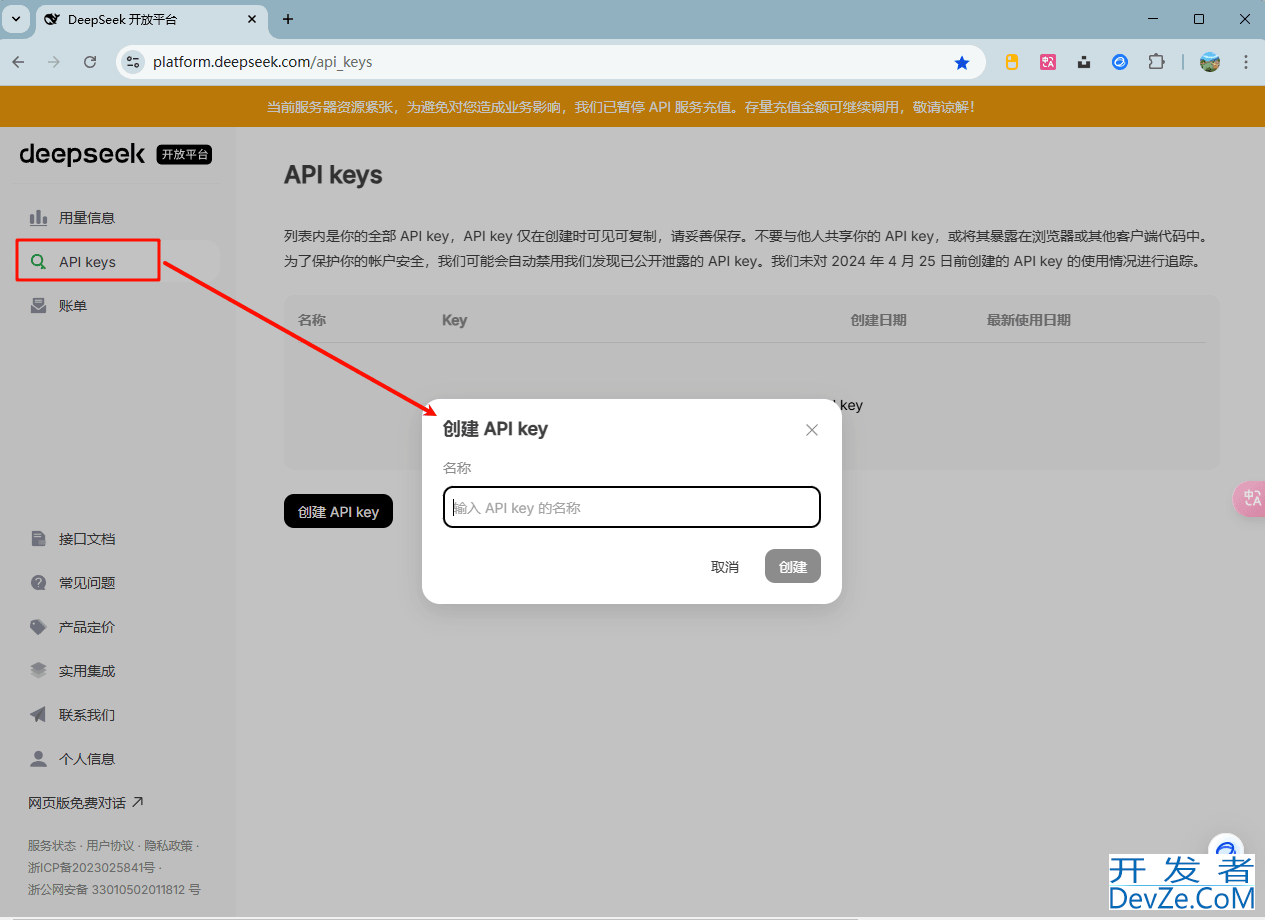The width and height of the screenshot is (1265, 920).
Task: Close the create API key dialog
Action: tap(812, 430)
